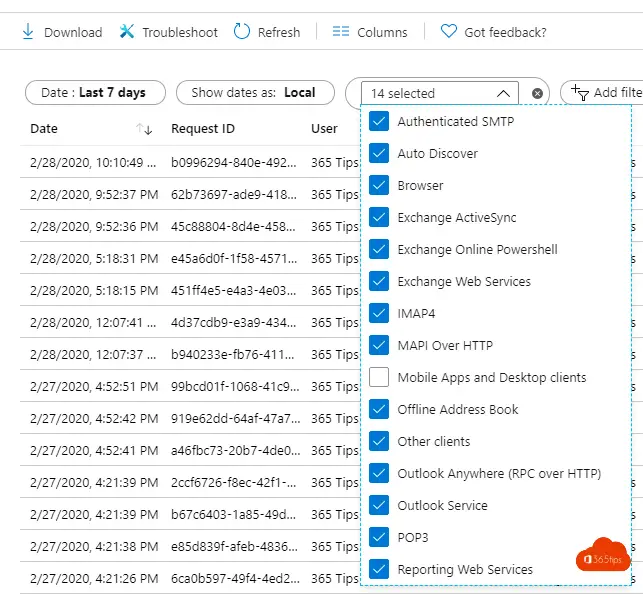Click request ID b0996294-840e-492...
The image size is (643, 594).
pos(234,163)
